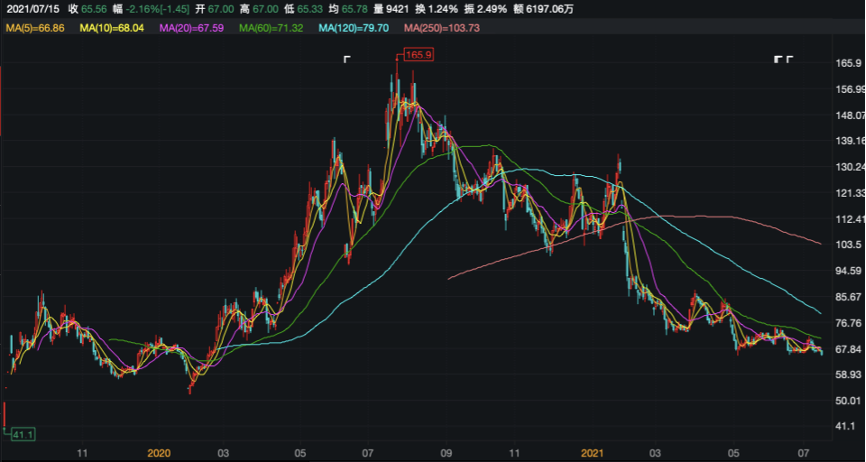Click the corner bracket icon left of the peak
866x462 pixels.
click(x=347, y=59)
